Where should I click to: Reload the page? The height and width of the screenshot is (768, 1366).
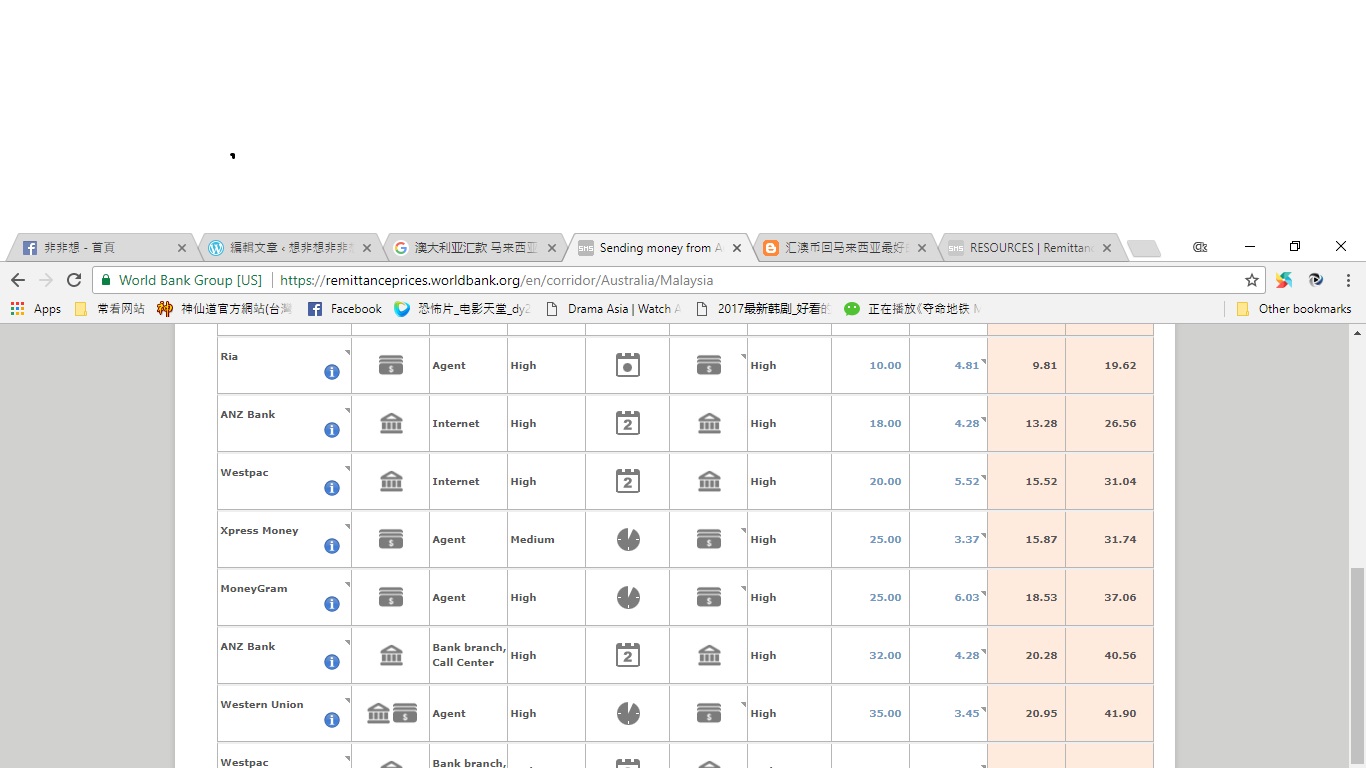coord(74,280)
